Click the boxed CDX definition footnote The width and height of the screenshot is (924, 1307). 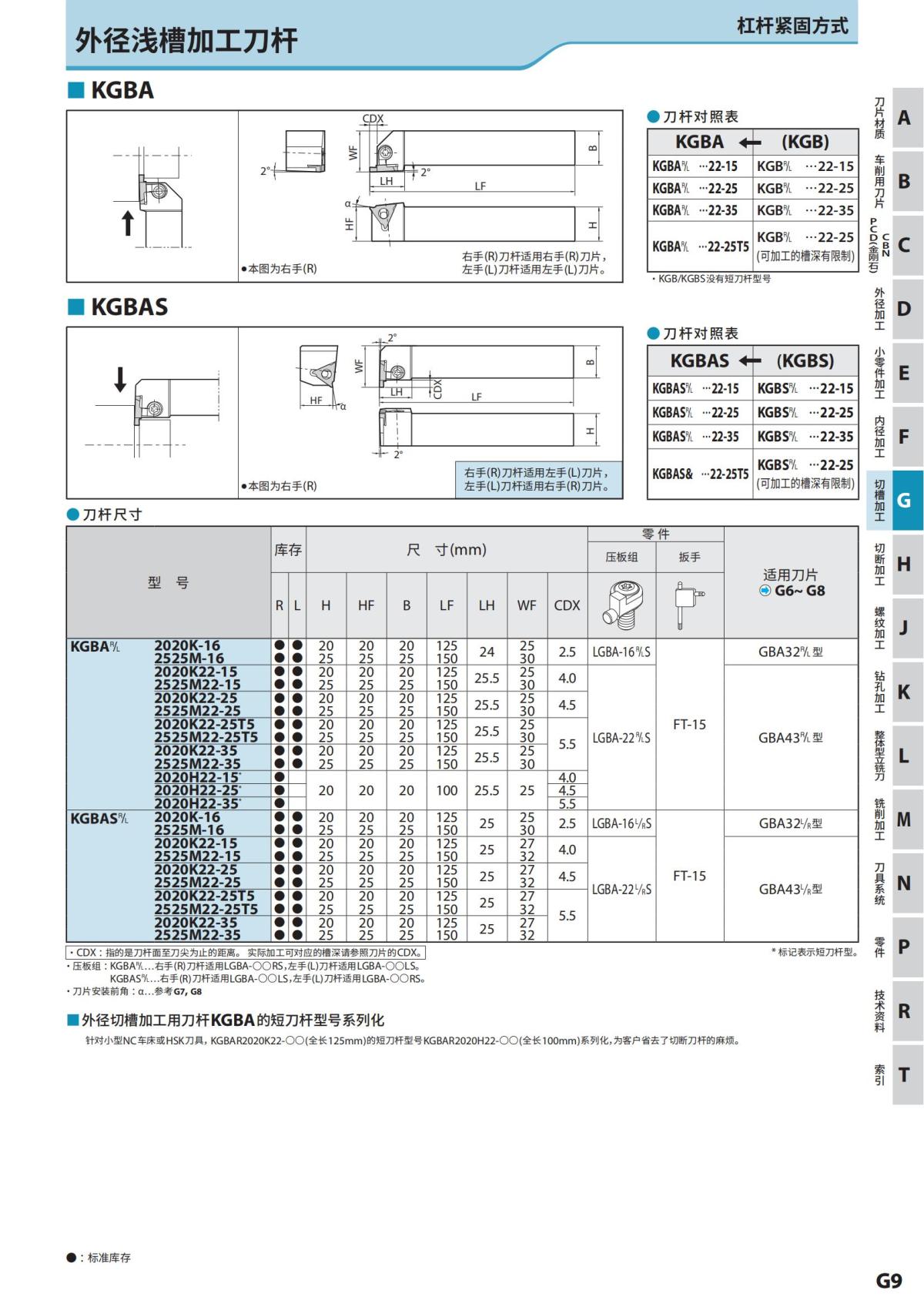[x=246, y=953]
